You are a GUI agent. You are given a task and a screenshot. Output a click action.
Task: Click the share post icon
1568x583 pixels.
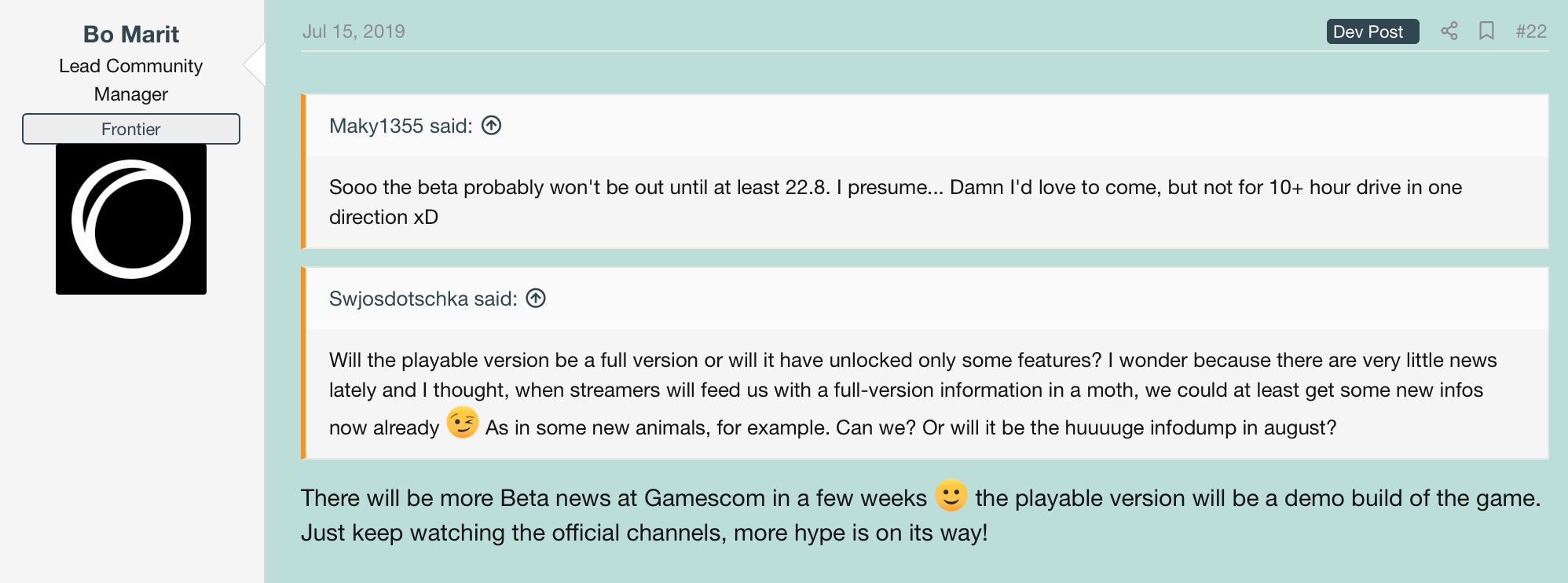coord(1449,31)
